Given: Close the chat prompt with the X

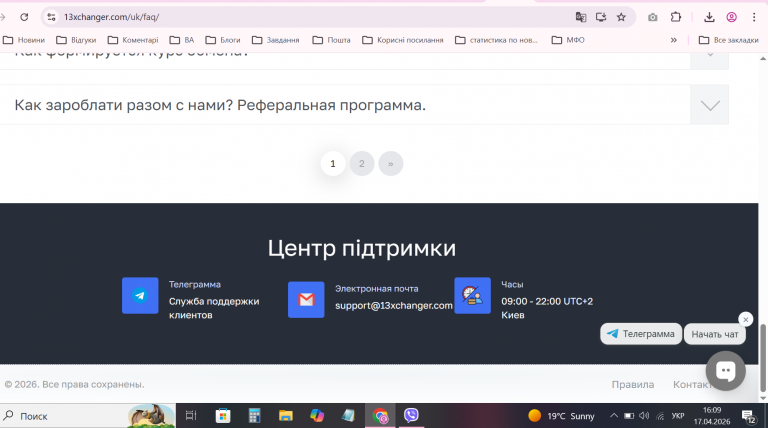Looking at the screenshot, I should click(x=745, y=320).
